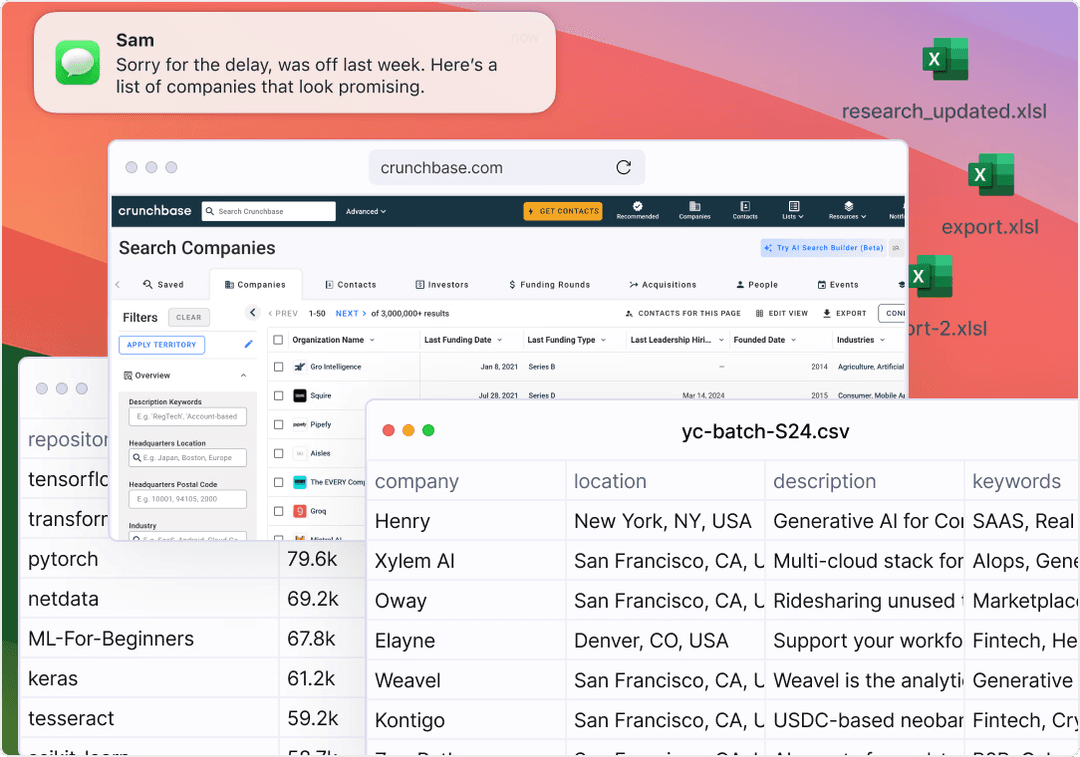The width and height of the screenshot is (1080, 757).
Task: Click the Gro Intelligence company logo
Action: (x=300, y=366)
